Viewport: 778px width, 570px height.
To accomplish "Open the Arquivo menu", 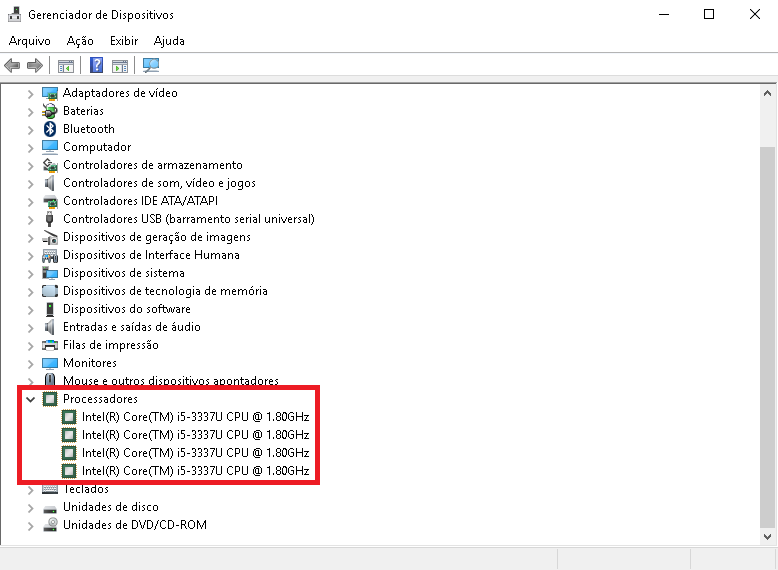I will pyautogui.click(x=30, y=41).
